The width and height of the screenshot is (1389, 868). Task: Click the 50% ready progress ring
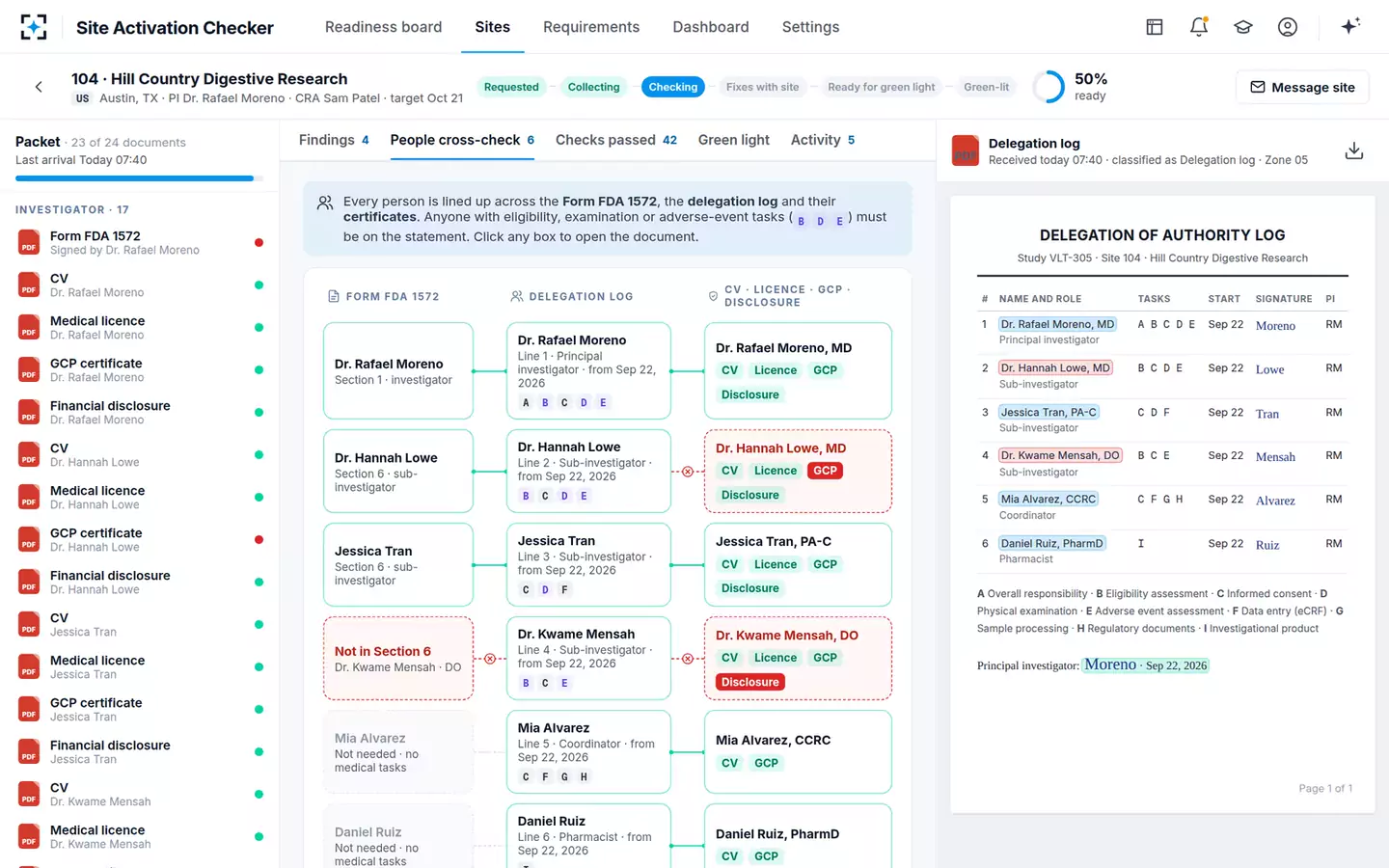(x=1049, y=87)
